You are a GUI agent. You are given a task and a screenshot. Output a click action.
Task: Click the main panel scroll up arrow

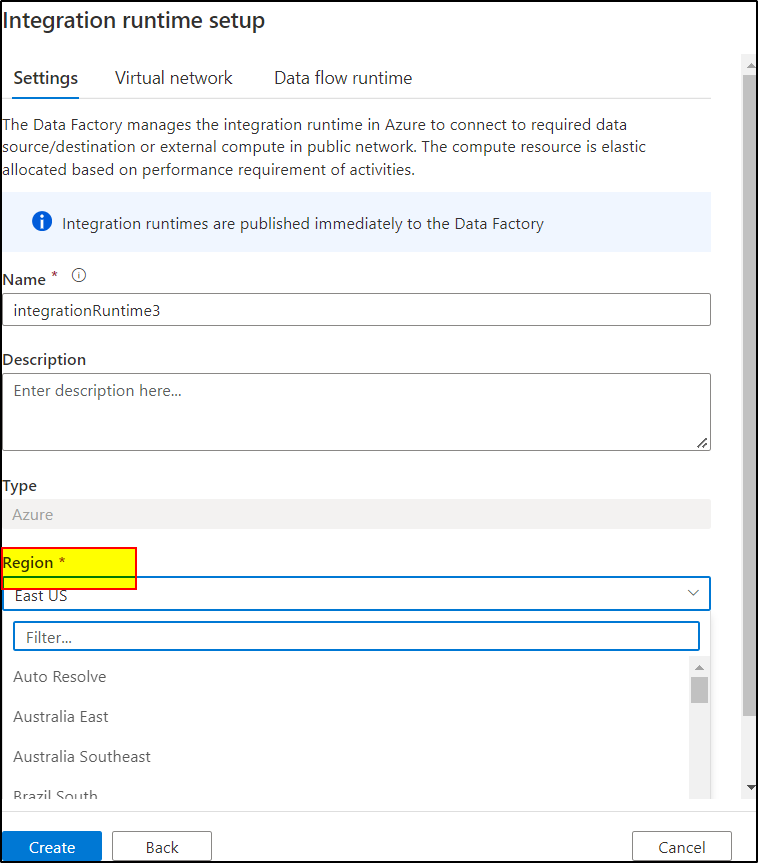point(751,65)
